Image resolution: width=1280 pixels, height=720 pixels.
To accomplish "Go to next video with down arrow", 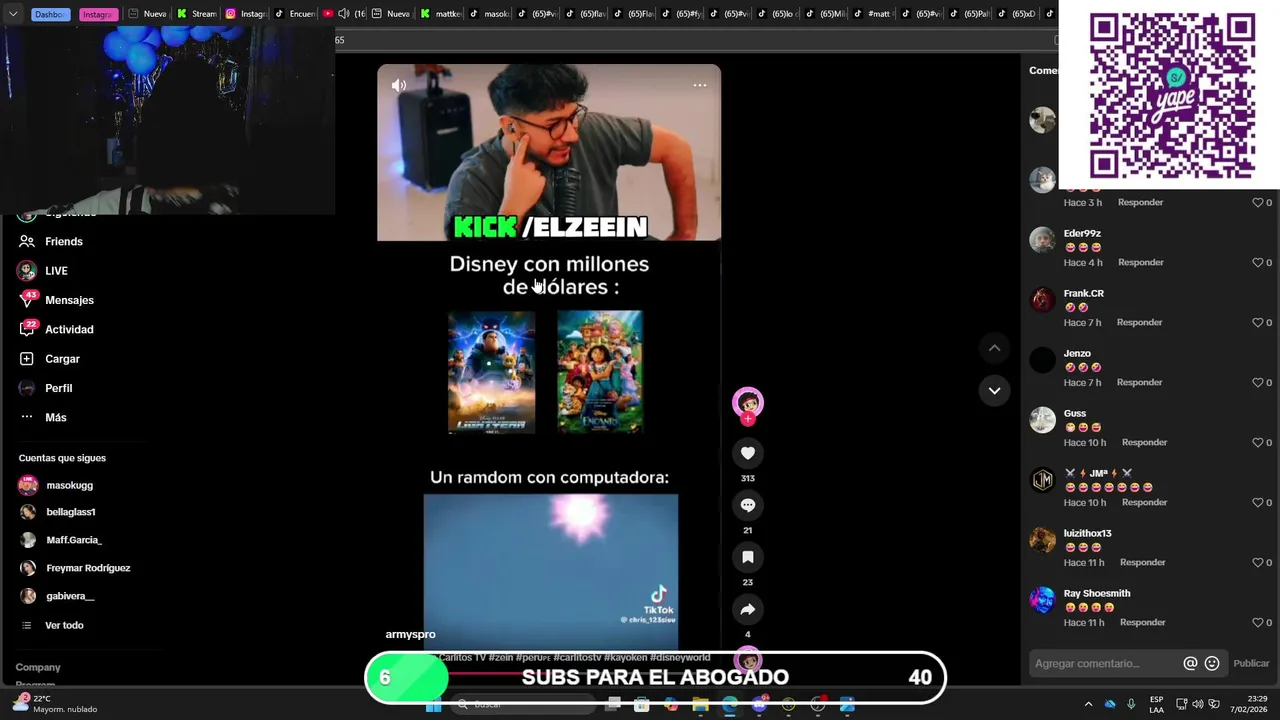I will coord(994,391).
